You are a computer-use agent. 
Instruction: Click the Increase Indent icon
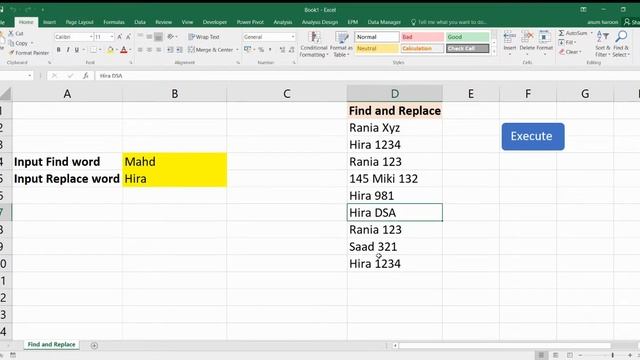[179, 50]
